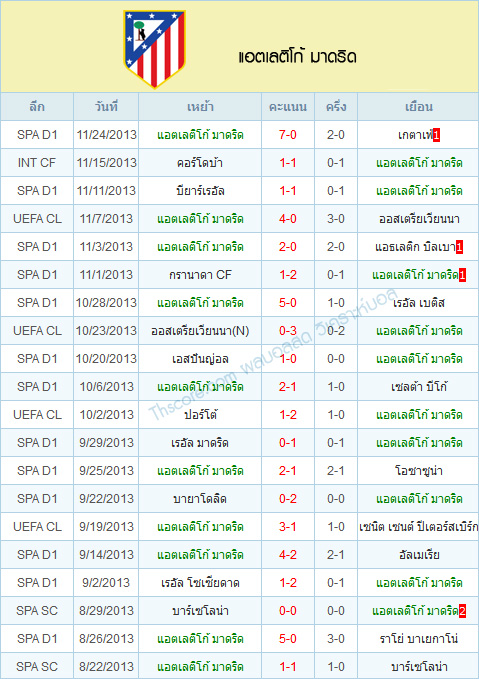Click the 7-0 score on 11/24/2013
479x679 pixels.
(288, 135)
